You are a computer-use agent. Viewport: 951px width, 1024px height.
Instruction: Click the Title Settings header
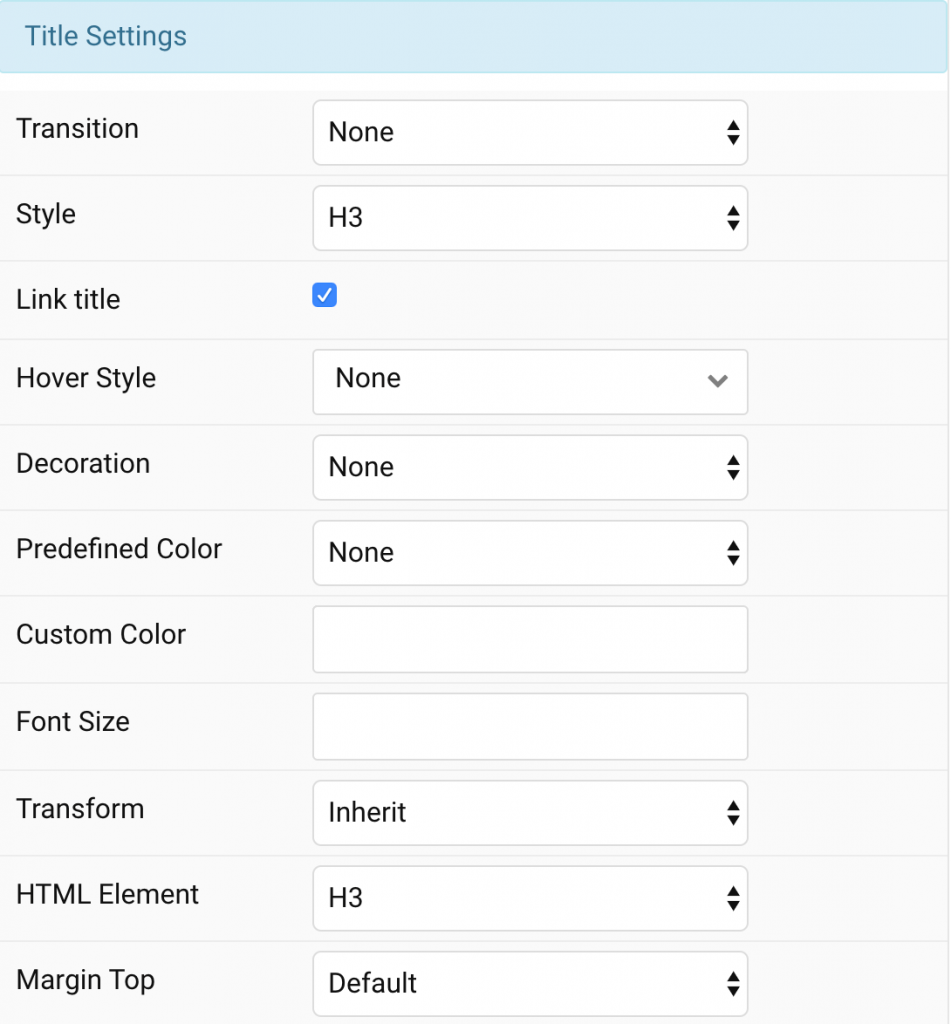pos(105,36)
